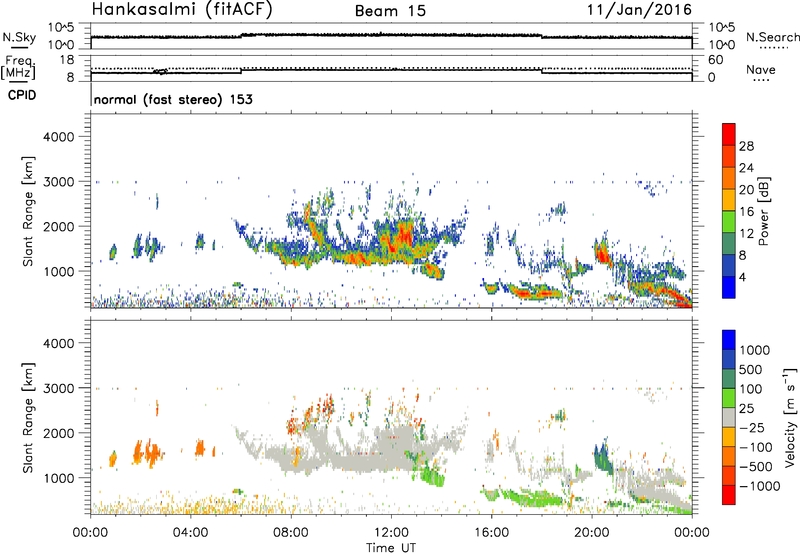Click the '08:00' time tick label

pyautogui.click(x=291, y=533)
